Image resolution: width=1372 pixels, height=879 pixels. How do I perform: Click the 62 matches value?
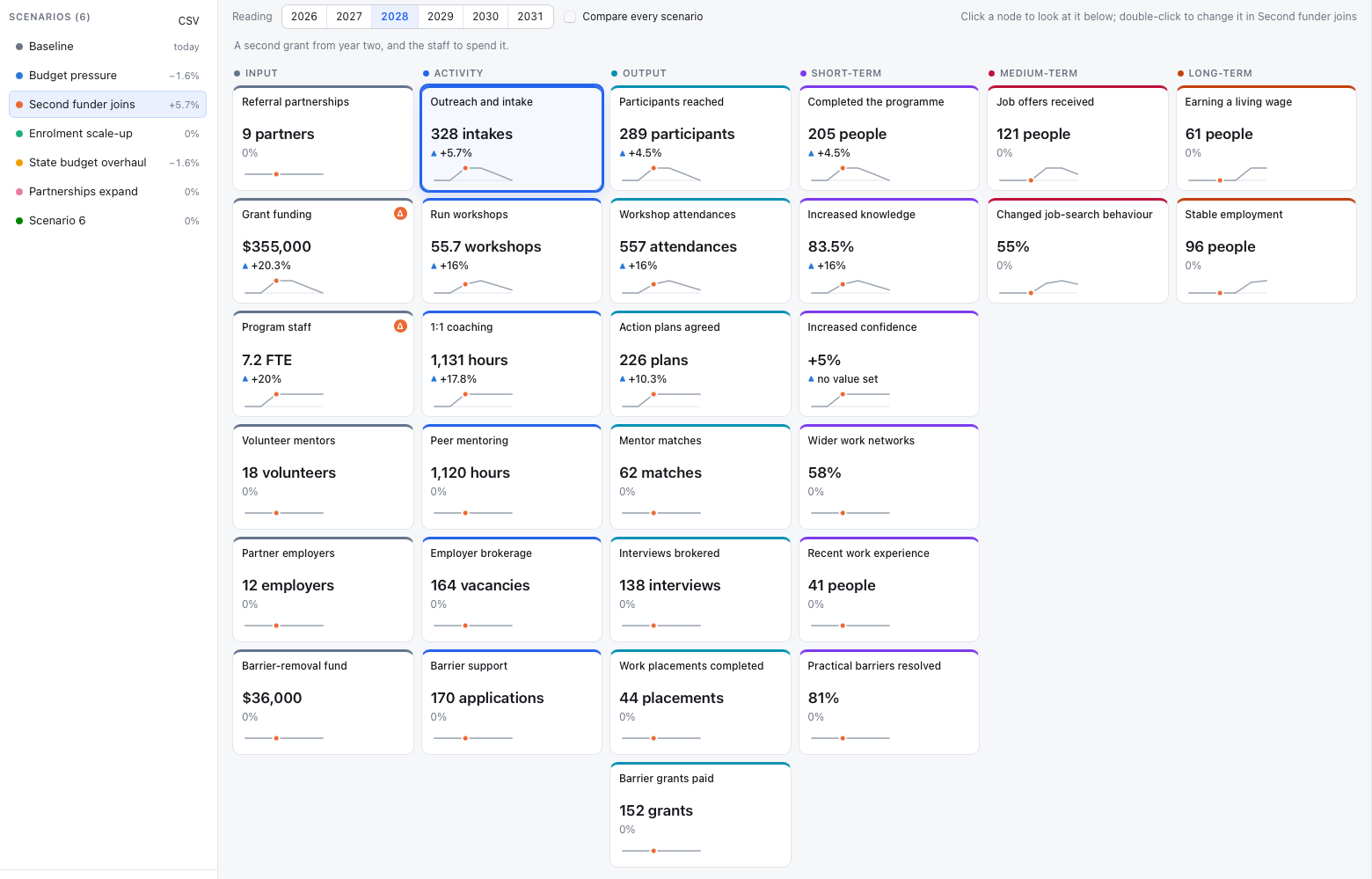(660, 472)
